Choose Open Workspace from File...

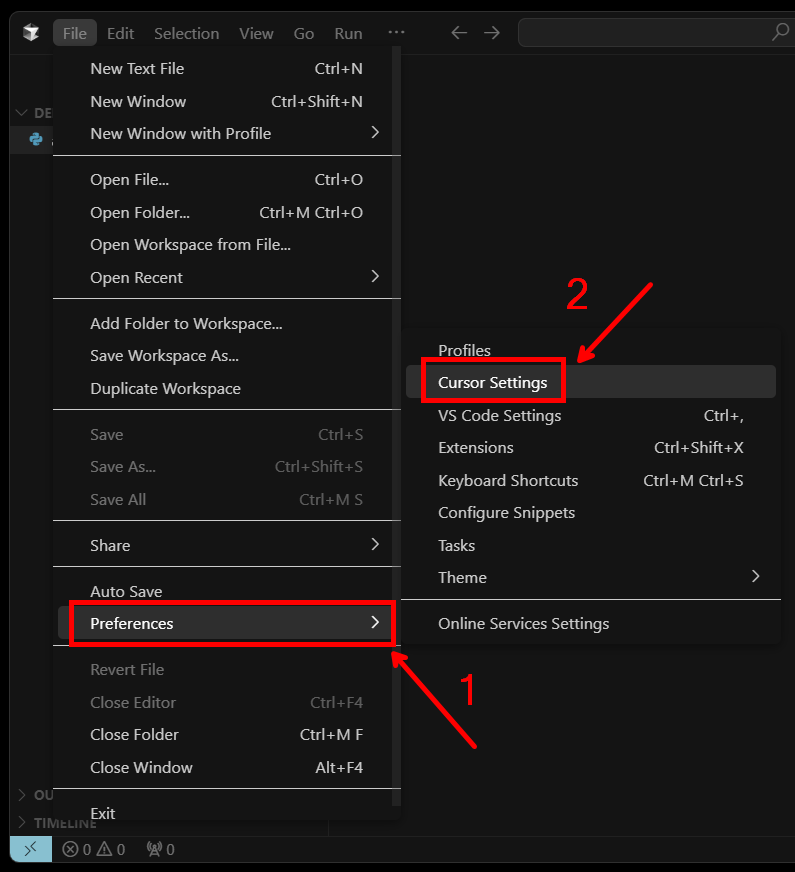tap(226, 245)
